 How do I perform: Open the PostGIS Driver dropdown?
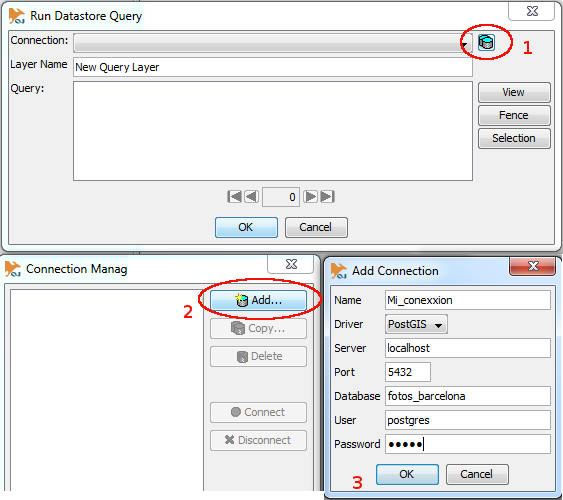[x=416, y=324]
